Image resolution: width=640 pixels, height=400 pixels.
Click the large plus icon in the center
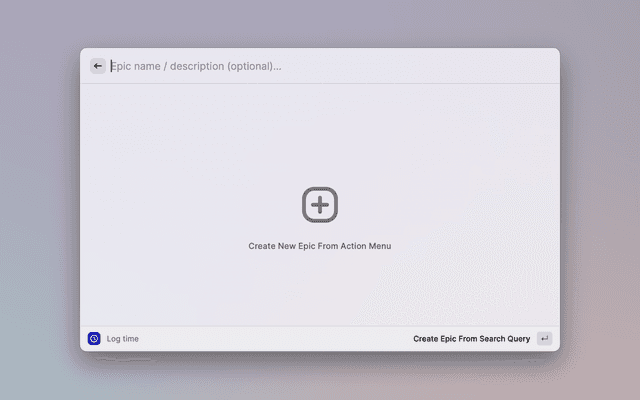click(x=320, y=205)
